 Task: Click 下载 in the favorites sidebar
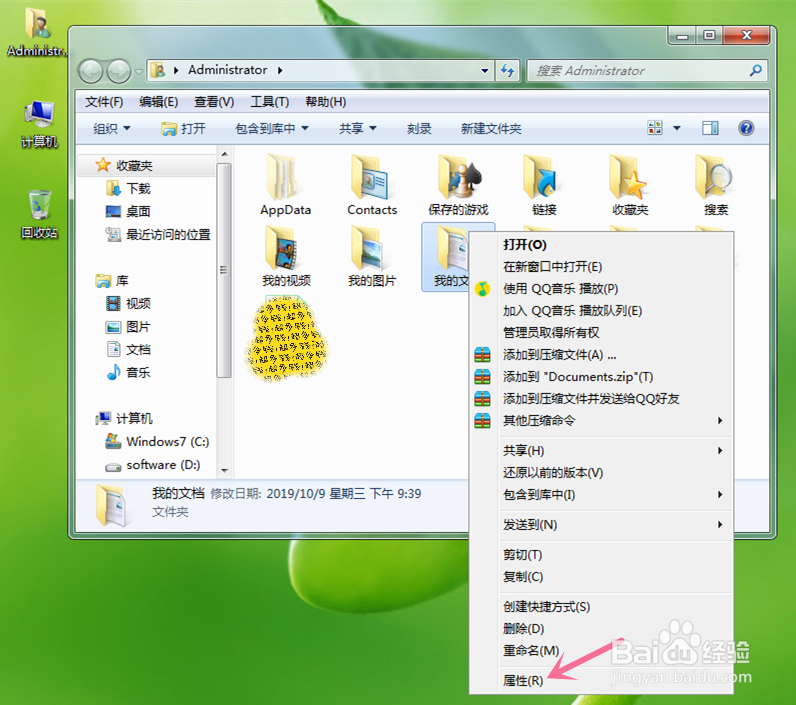[128, 189]
